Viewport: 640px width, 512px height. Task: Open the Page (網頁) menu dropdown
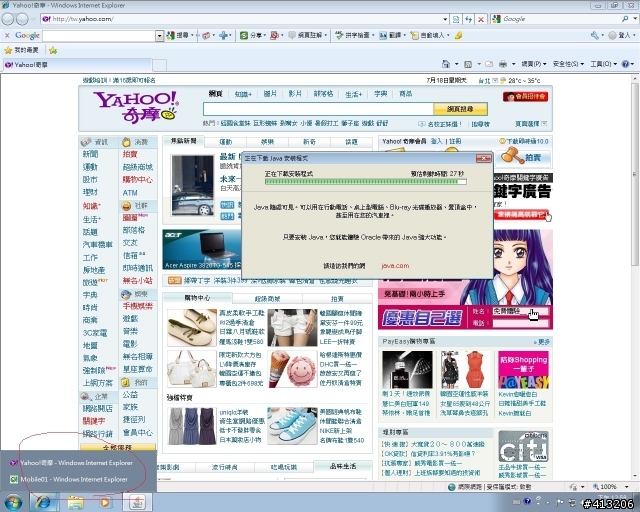click(533, 64)
